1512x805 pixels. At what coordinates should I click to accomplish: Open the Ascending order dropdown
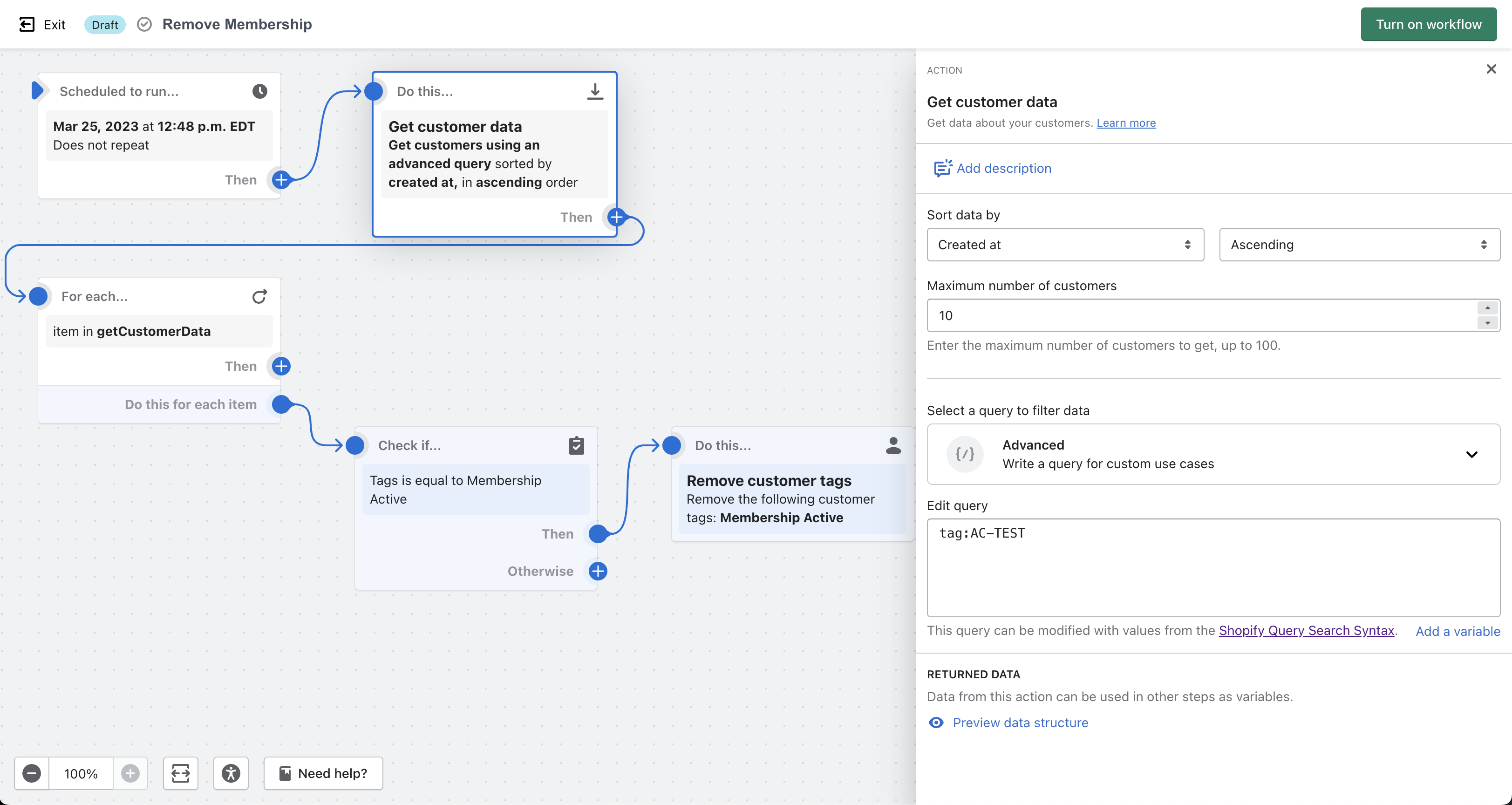[1359, 244]
